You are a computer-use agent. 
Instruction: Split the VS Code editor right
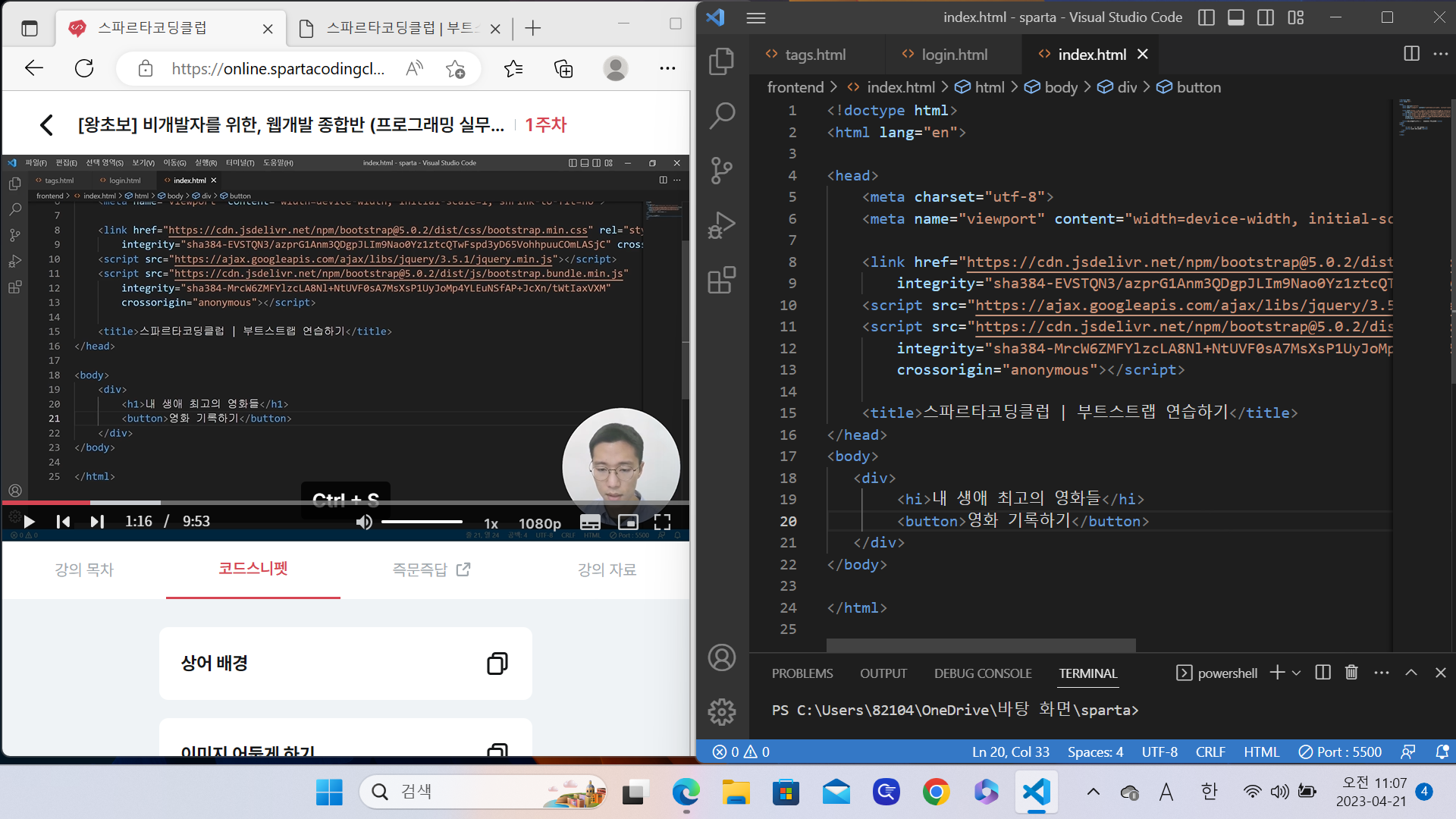point(1411,54)
